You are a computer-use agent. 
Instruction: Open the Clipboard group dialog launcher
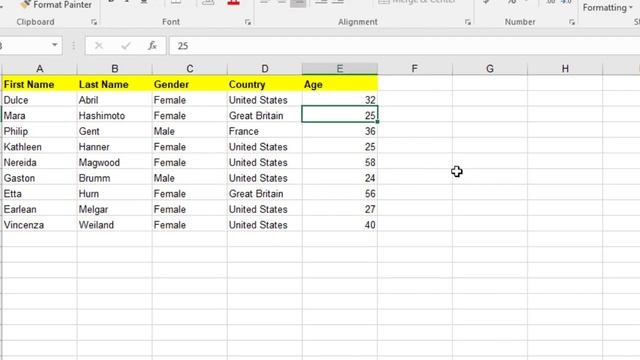(94, 22)
